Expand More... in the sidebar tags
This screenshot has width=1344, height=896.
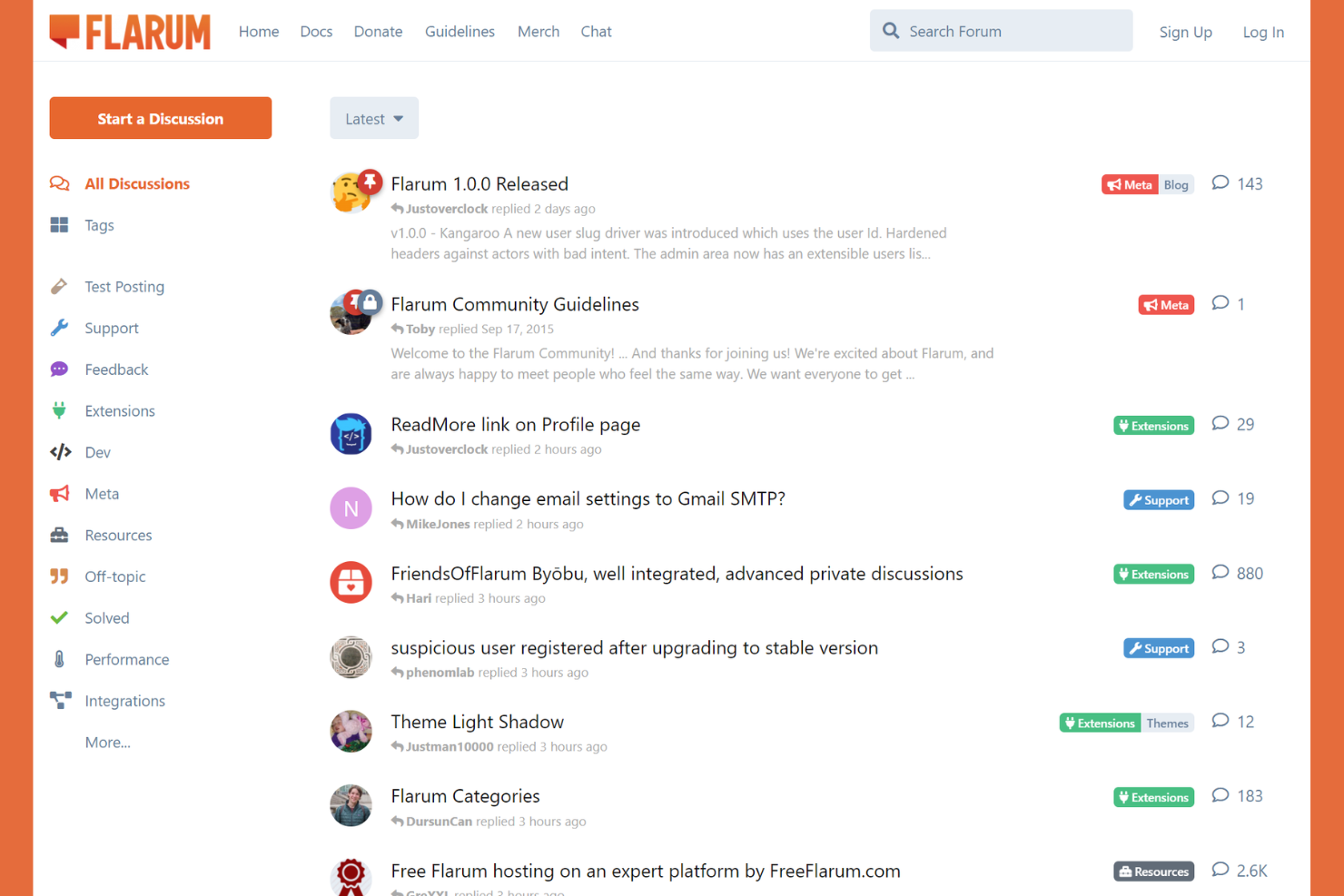(108, 743)
